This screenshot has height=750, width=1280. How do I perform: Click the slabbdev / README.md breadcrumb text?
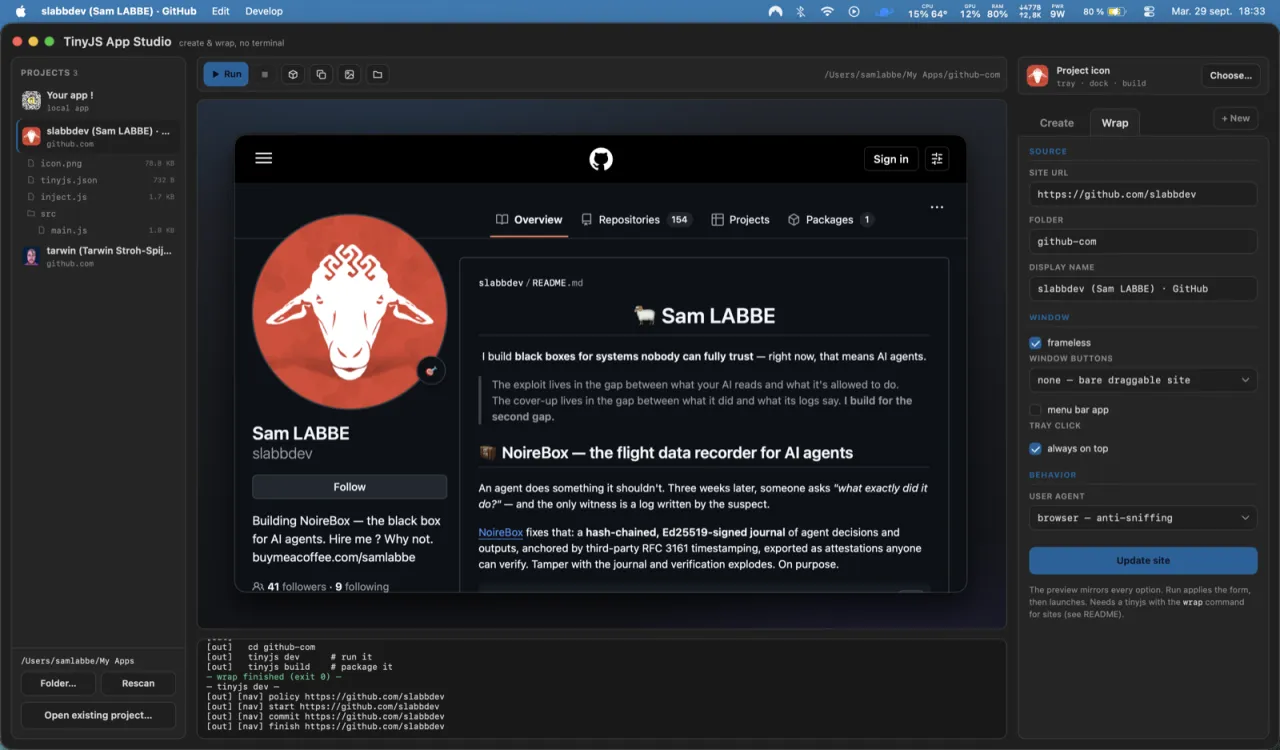click(531, 283)
